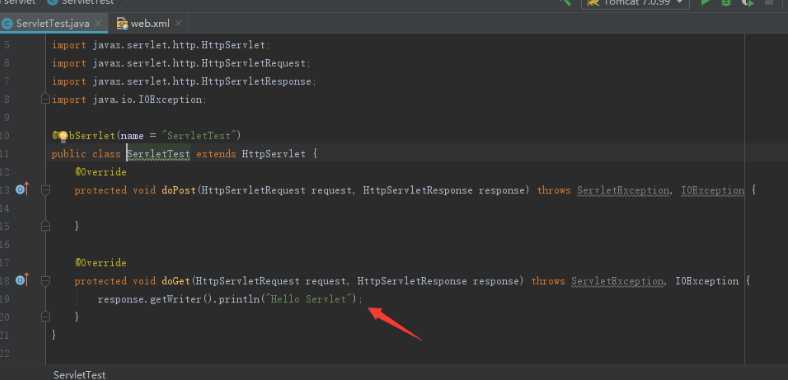This screenshot has width=788, height=380.
Task: Click the class name ServletTest in declaration
Action: (x=158, y=154)
